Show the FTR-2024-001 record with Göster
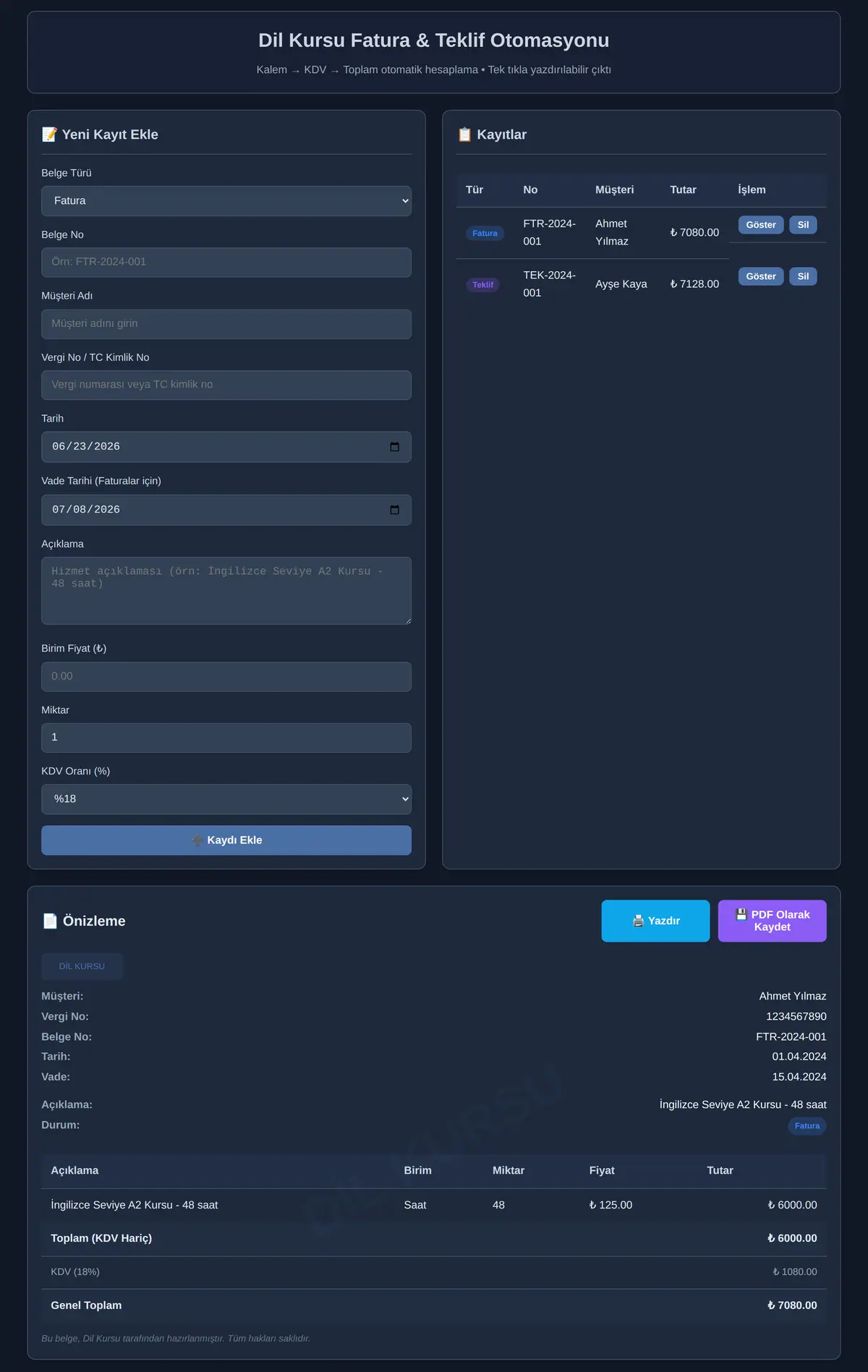 pyautogui.click(x=761, y=225)
